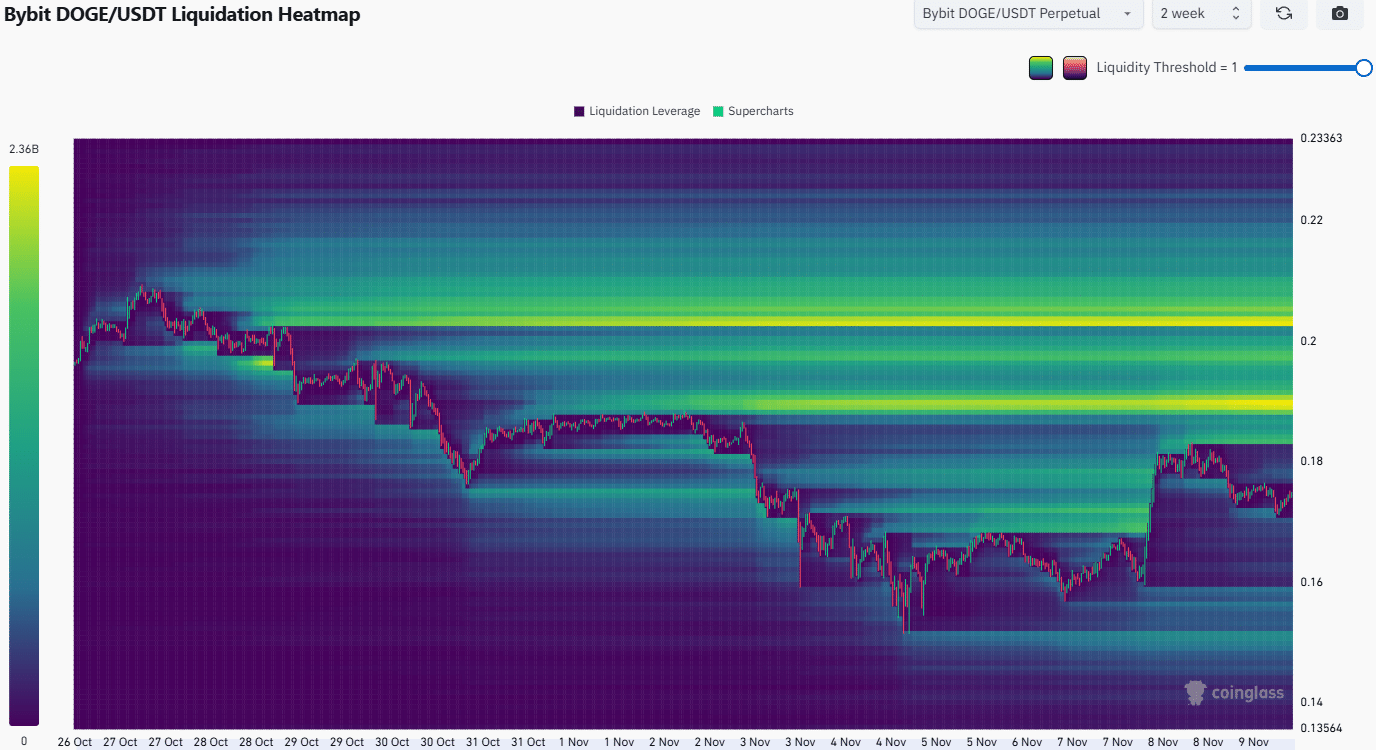The width and height of the screenshot is (1376, 750).
Task: Click the Liquidity Threshold slider handle
Action: [x=1365, y=67]
